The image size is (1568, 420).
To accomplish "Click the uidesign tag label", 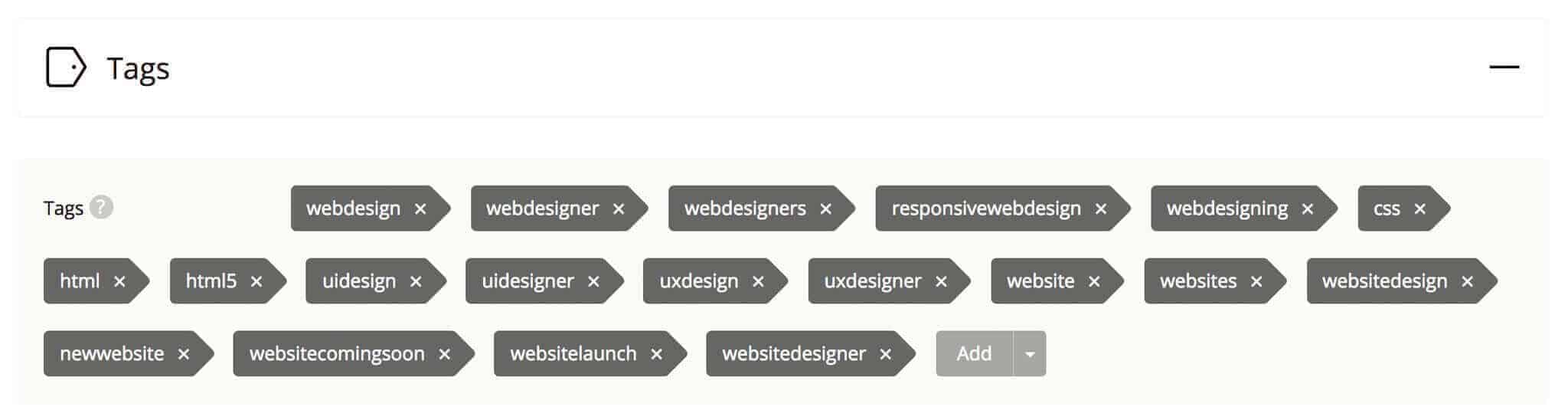I will pos(358,281).
